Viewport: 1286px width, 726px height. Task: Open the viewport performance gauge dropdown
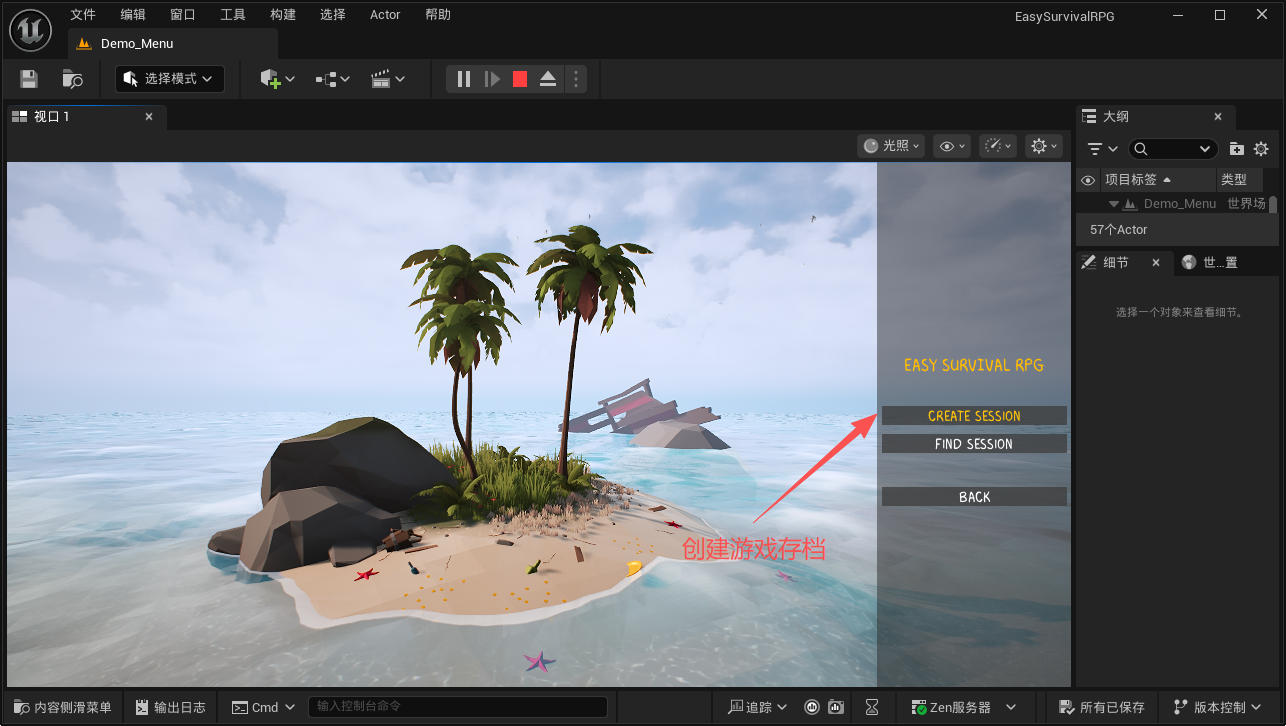(998, 146)
